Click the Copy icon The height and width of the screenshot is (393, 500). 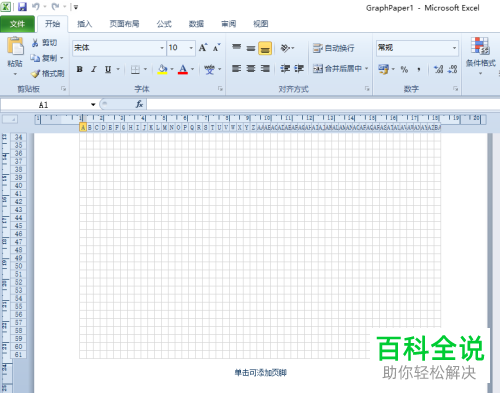point(35,58)
